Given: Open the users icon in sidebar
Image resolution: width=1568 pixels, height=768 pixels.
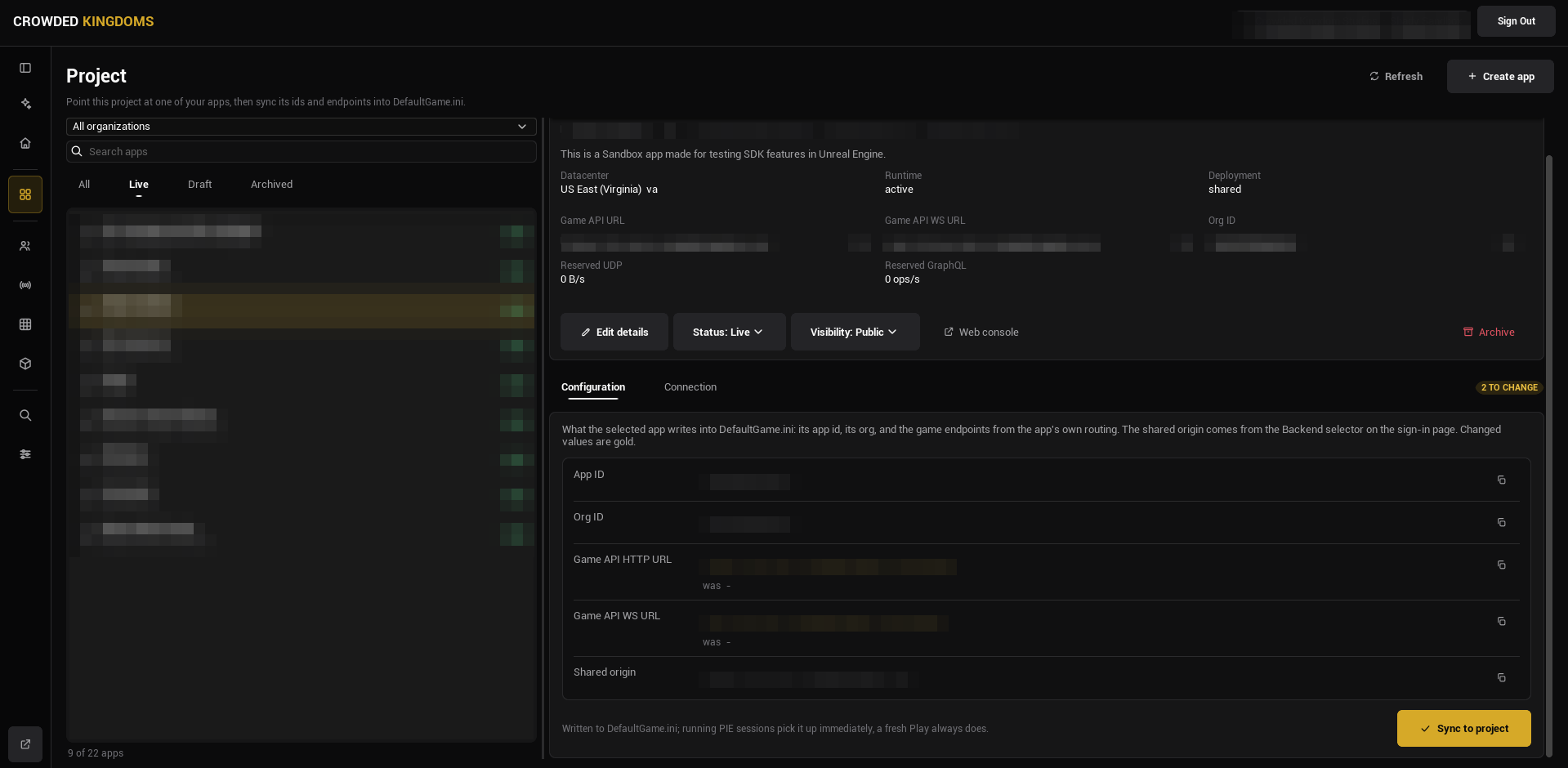Looking at the screenshot, I should click(x=25, y=246).
